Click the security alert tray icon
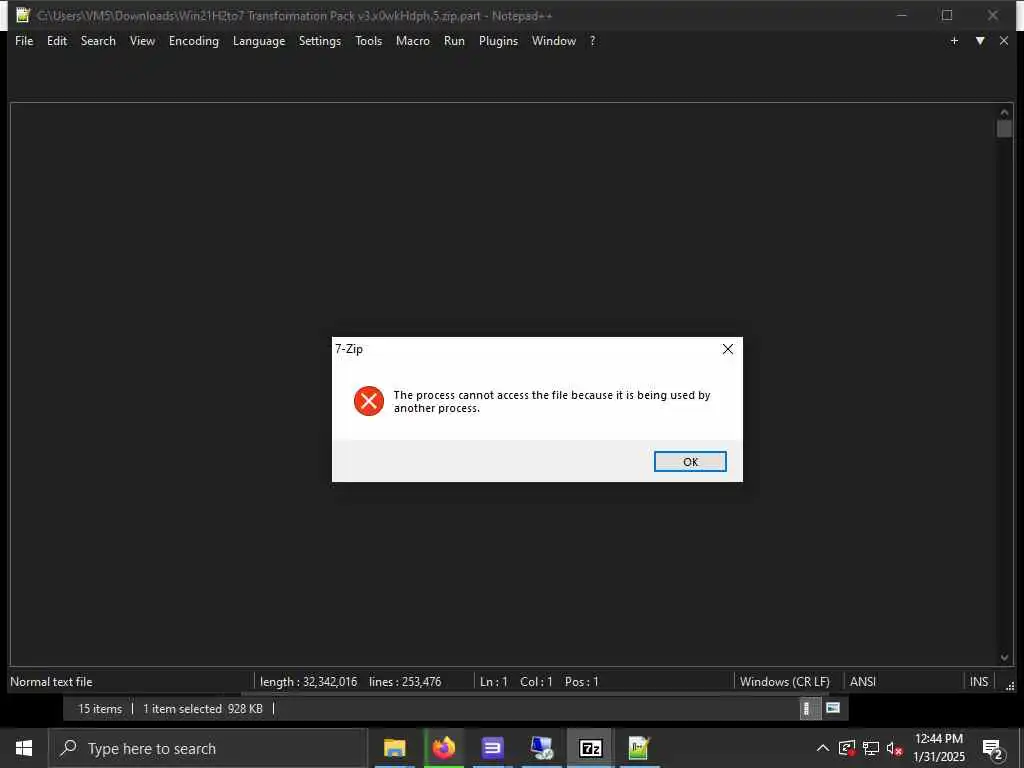 (847, 748)
